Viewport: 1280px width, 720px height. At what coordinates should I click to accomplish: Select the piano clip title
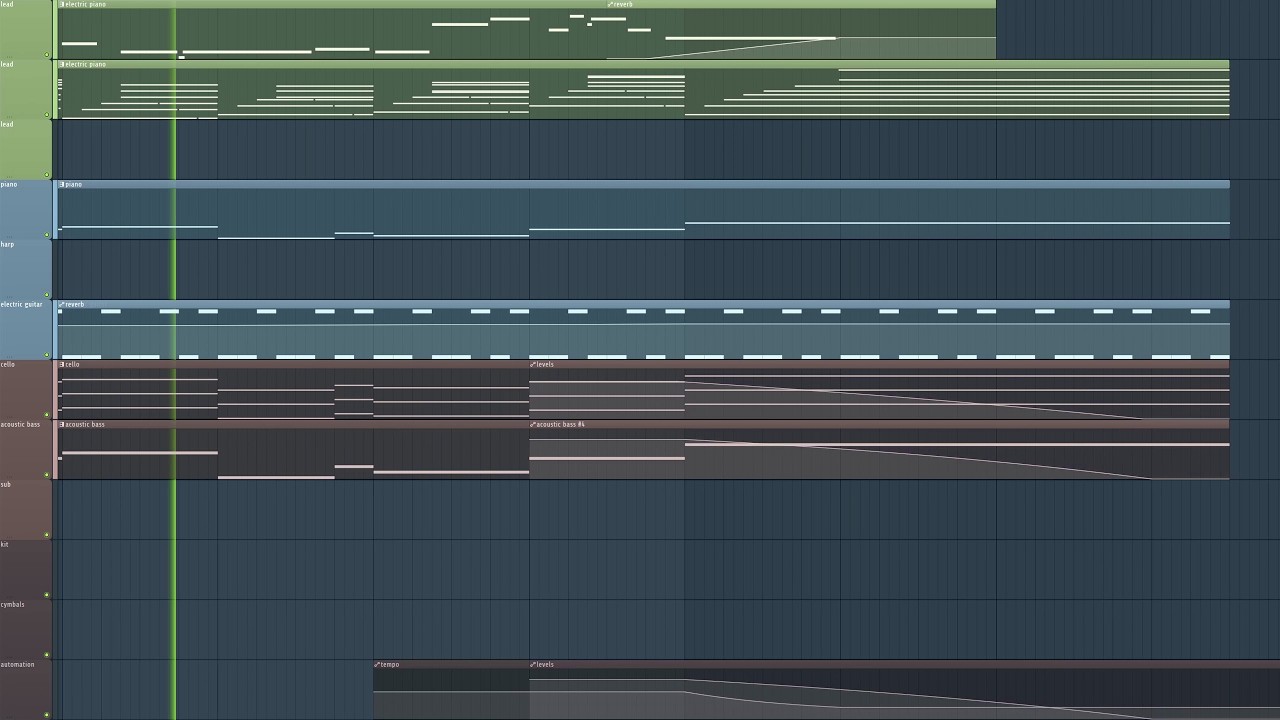(x=74, y=185)
